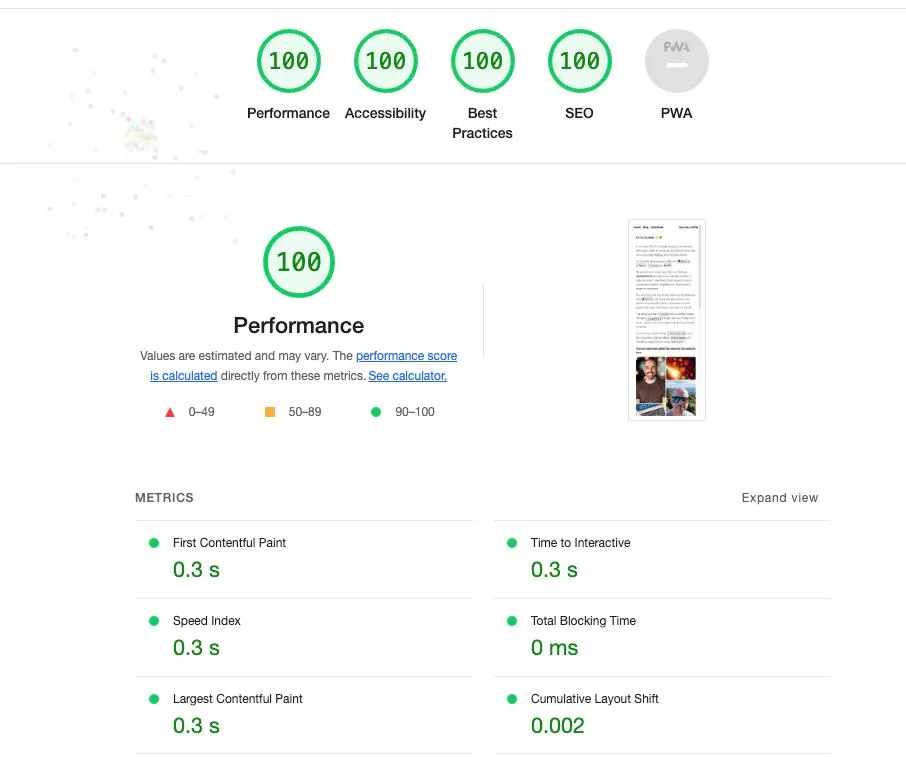Click the Performance score gauge at top
906x757 pixels.
[x=288, y=61]
